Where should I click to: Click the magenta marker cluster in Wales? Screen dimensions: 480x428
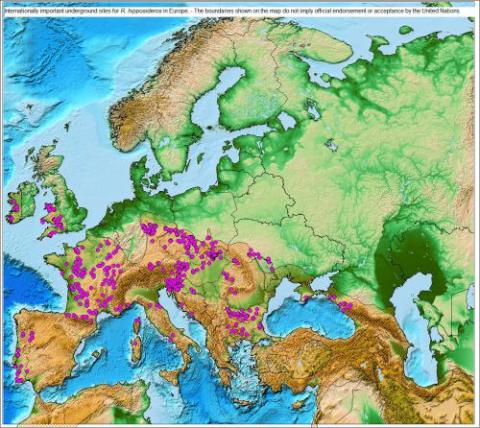(51, 208)
